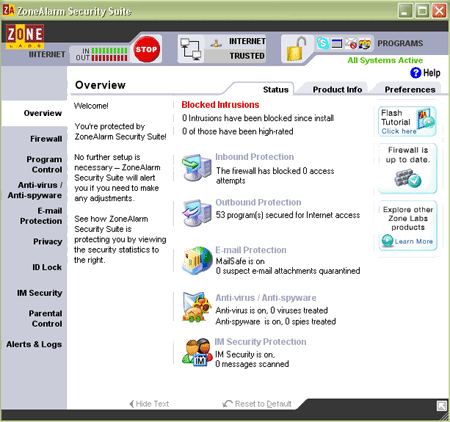Viewport: 450px width, 422px height.
Task: Open the Alerts & Logs panel
Action: point(34,344)
